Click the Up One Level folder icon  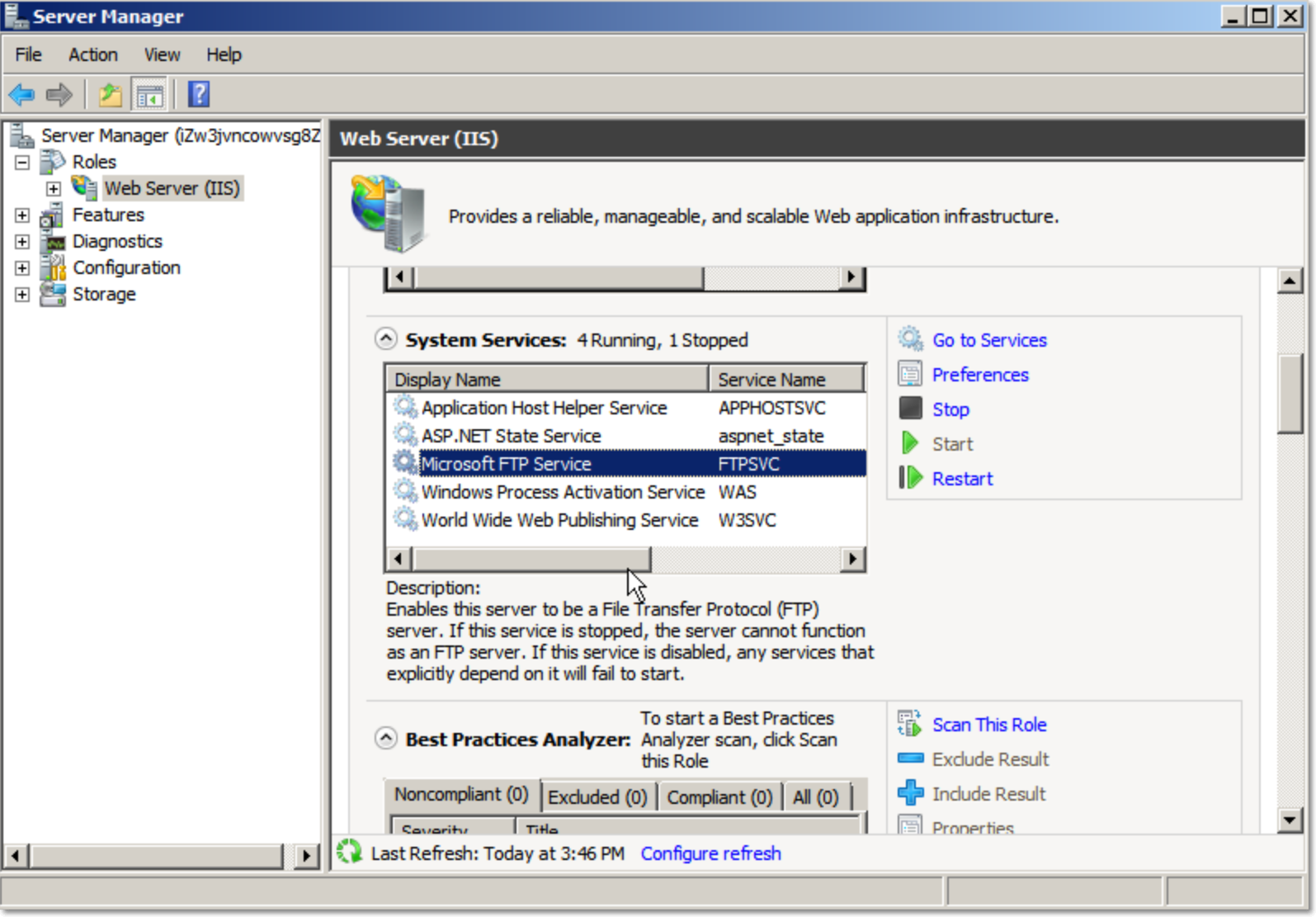click(110, 95)
